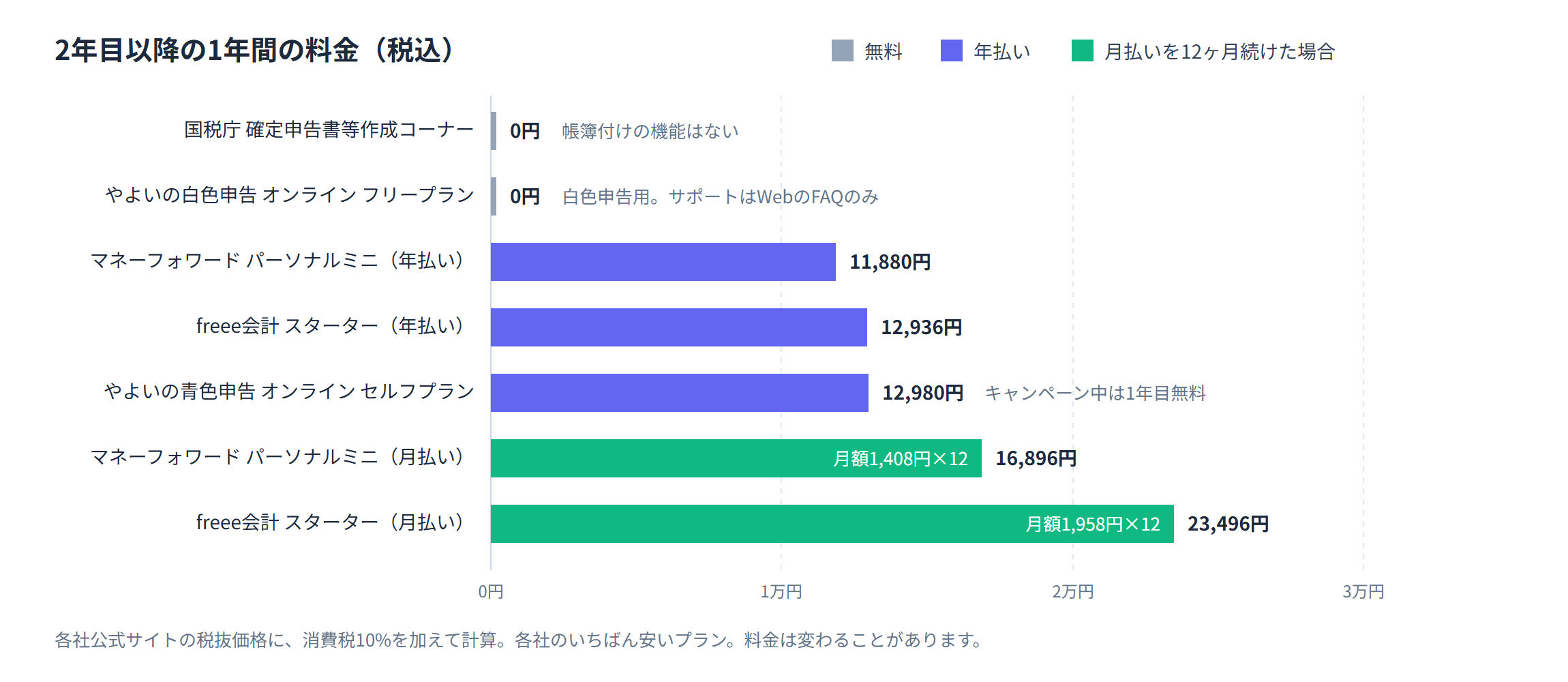Image resolution: width=1568 pixels, height=682 pixels.
Task: Click the 0円 axis tick label
Action: pyautogui.click(x=491, y=591)
